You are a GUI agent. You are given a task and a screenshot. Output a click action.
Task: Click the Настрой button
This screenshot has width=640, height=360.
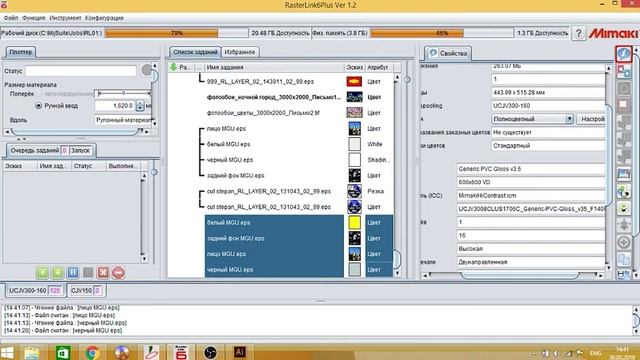(x=591, y=119)
